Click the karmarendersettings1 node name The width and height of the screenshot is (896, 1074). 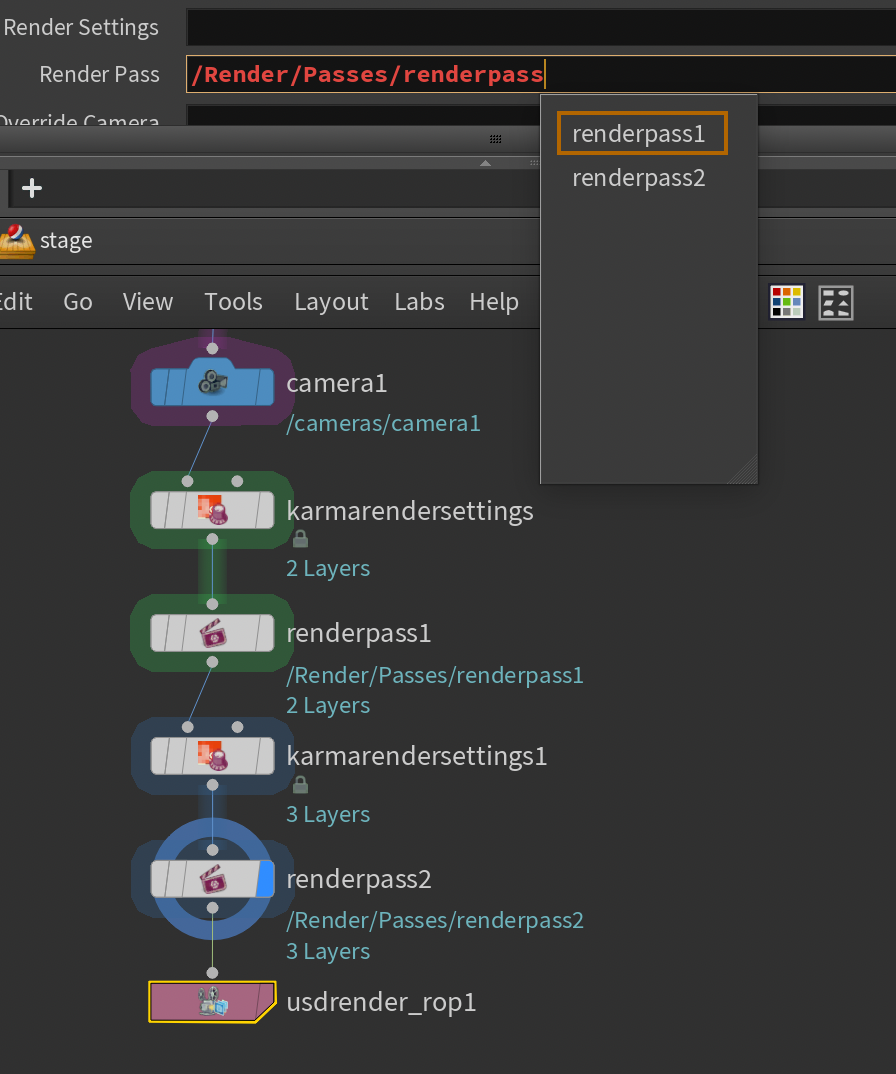coord(416,756)
